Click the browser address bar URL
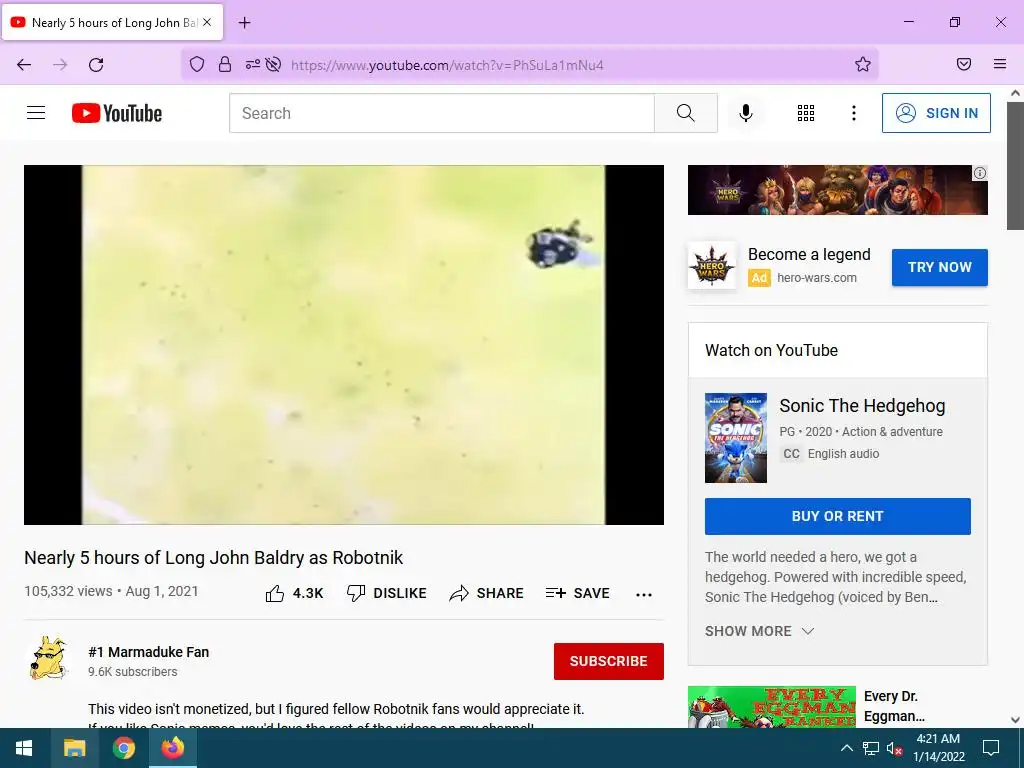This screenshot has height=768, width=1024. 447,65
